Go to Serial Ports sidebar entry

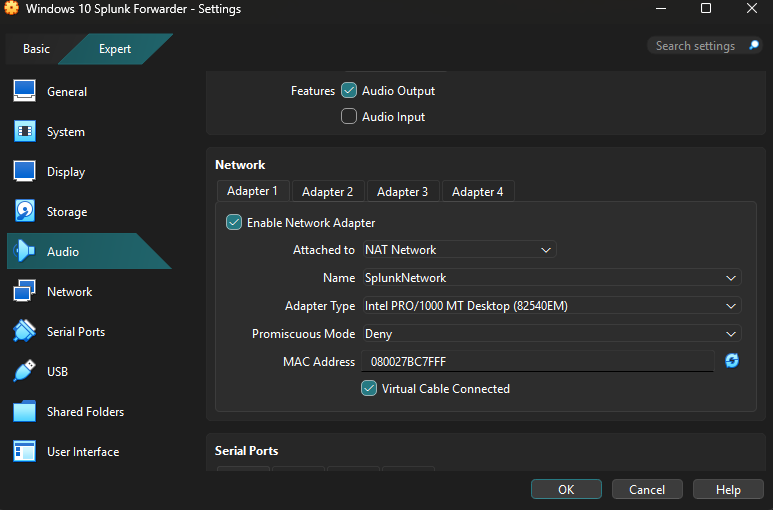tap(76, 332)
